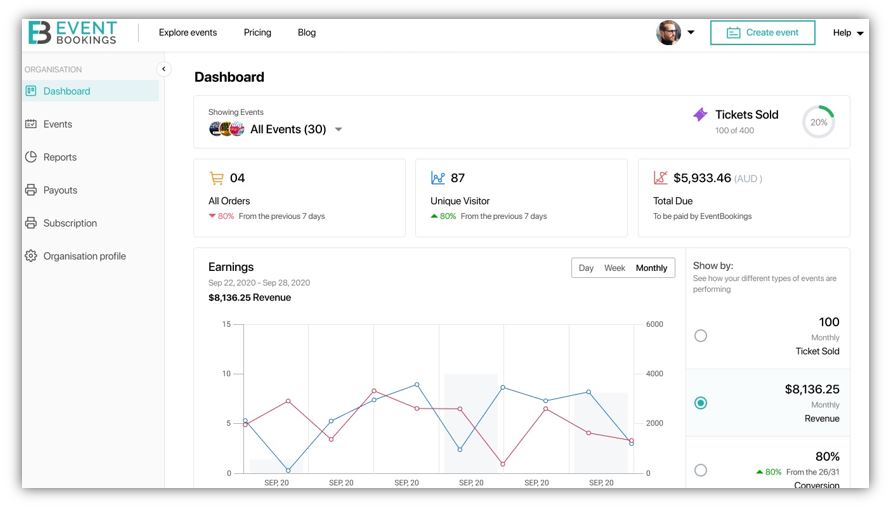The width and height of the screenshot is (894, 509).
Task: Open the Pricing link
Action: pos(257,33)
